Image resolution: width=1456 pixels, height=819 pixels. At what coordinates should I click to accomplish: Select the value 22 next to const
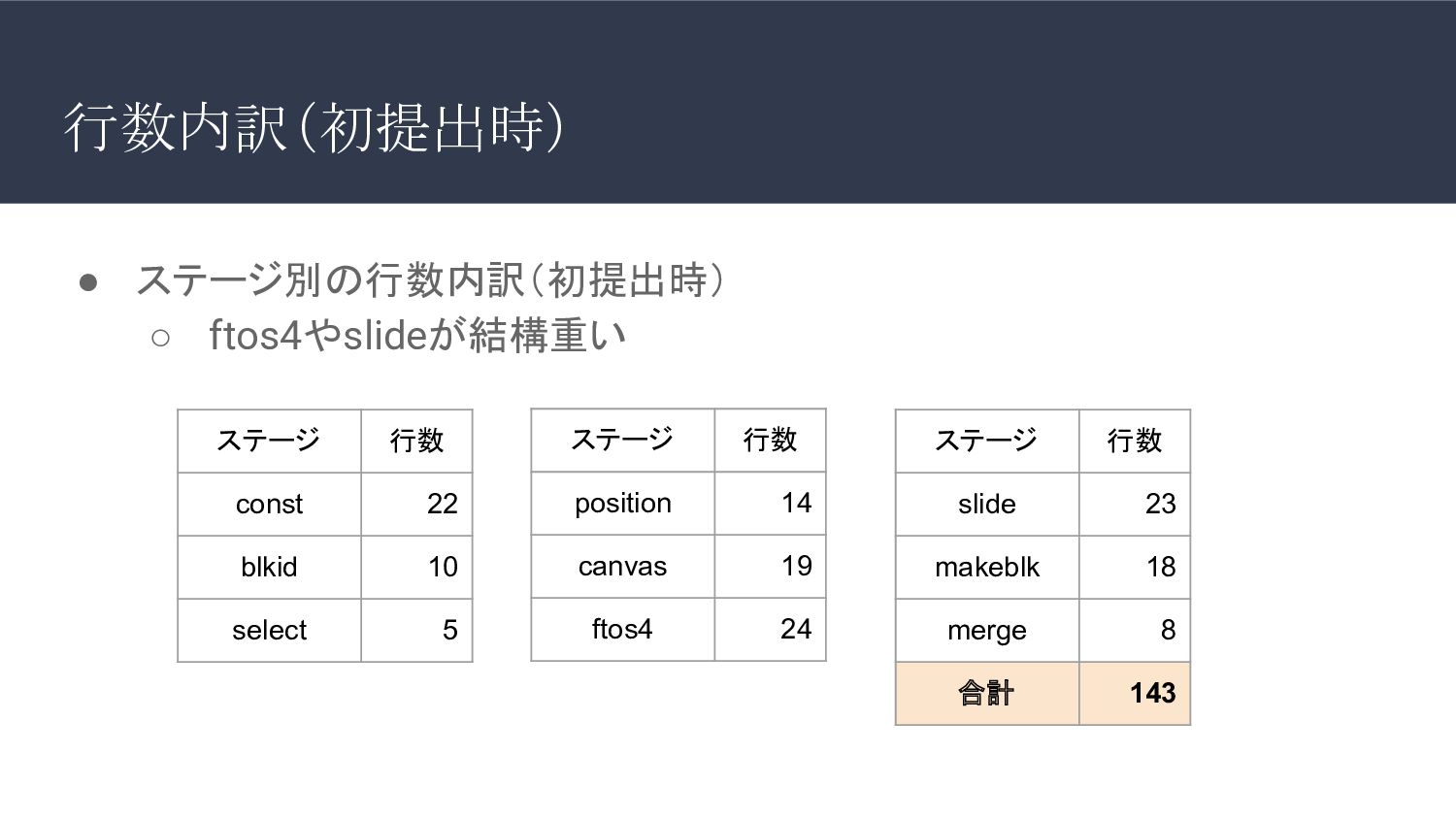(416, 505)
